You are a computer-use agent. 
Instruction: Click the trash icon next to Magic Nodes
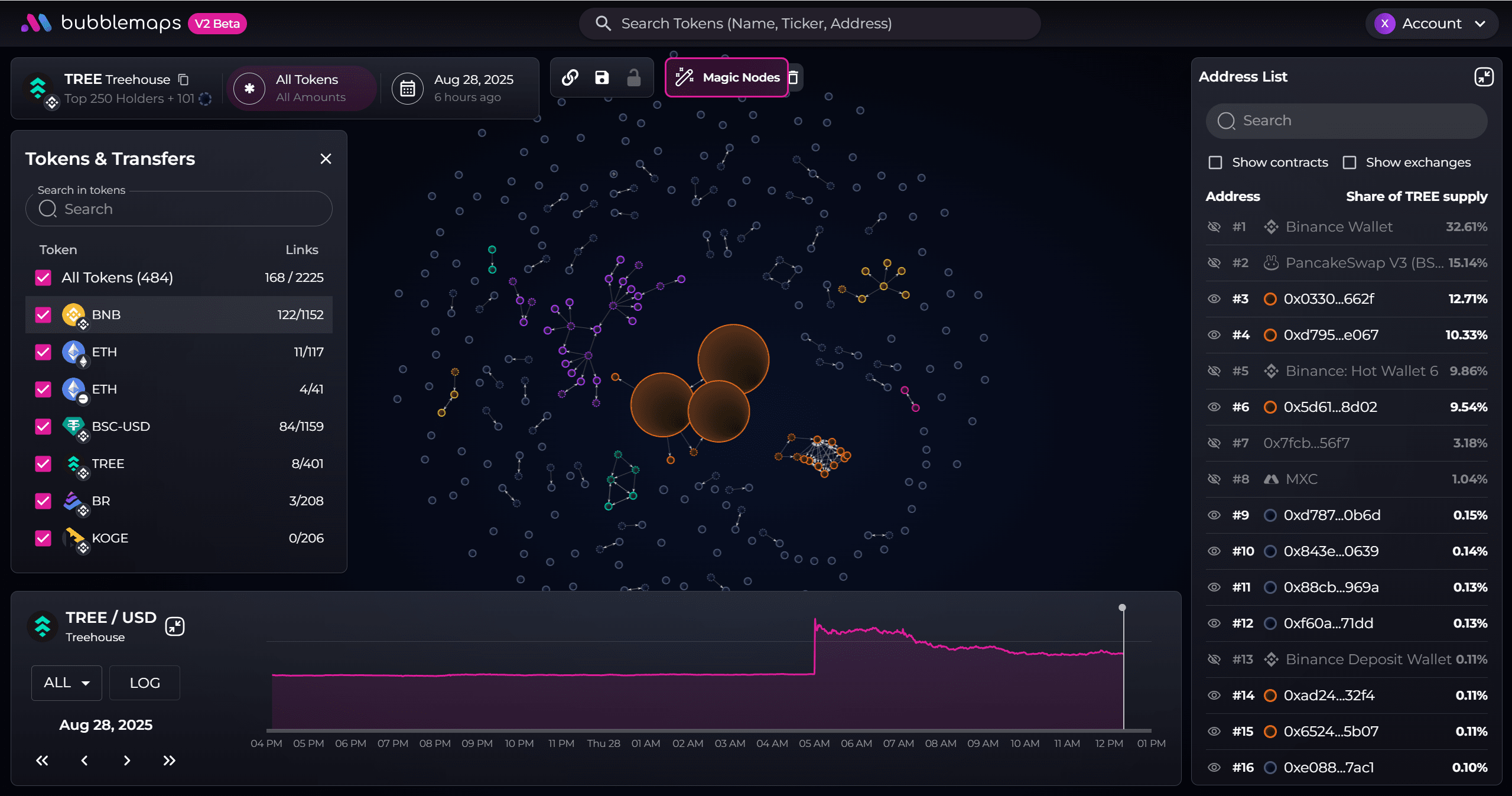tap(794, 77)
